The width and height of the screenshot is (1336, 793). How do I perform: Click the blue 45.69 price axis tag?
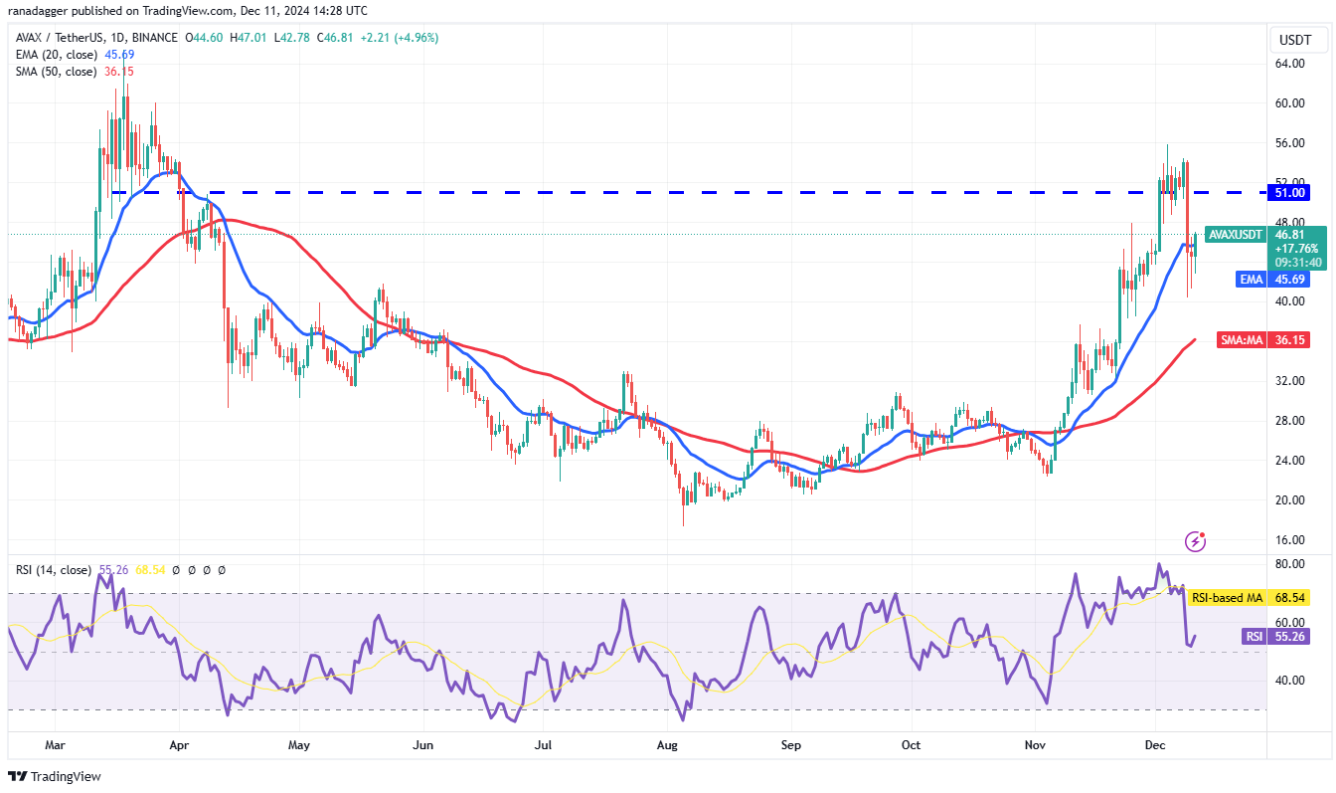click(x=1290, y=280)
